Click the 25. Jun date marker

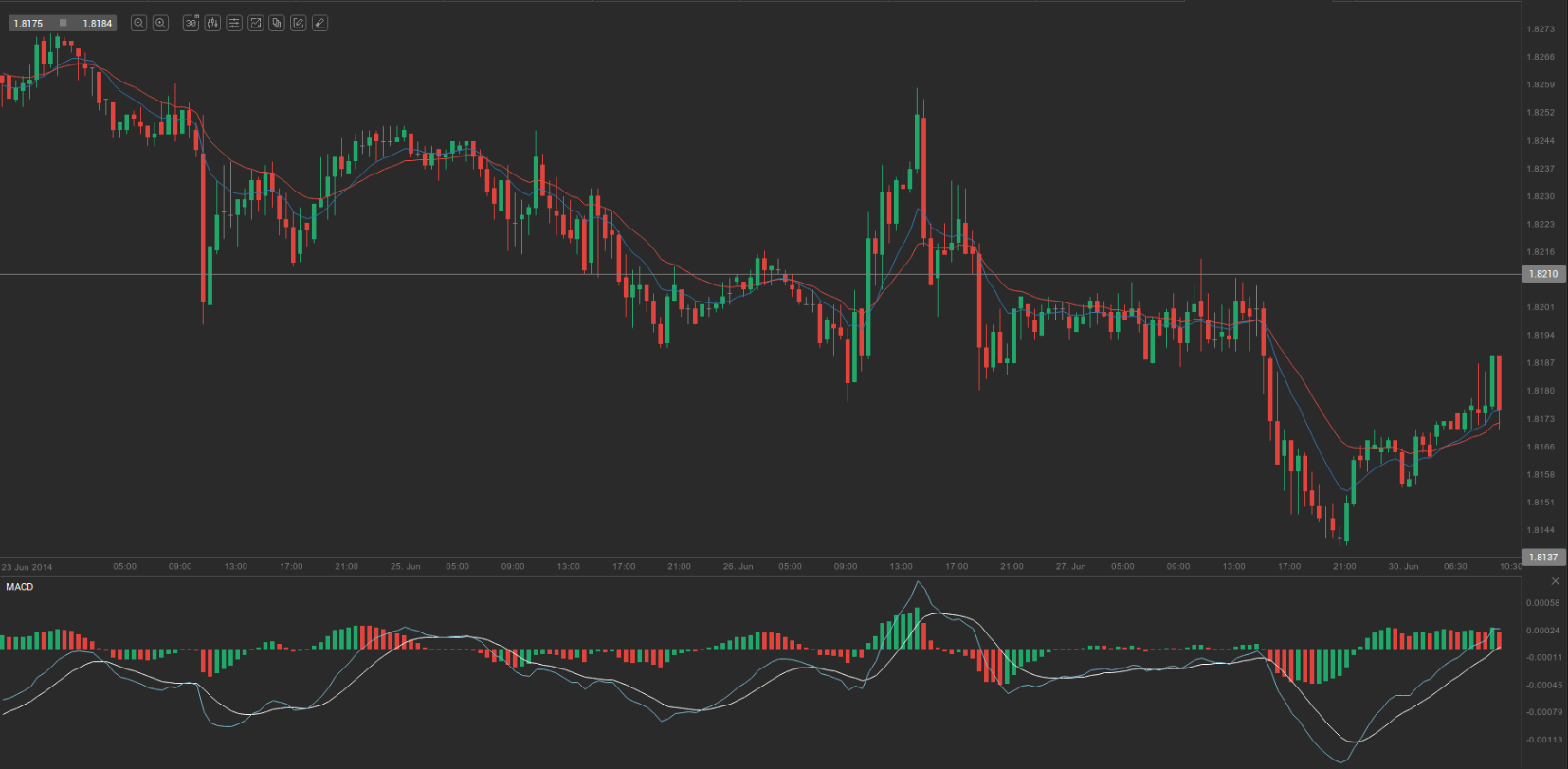point(405,566)
